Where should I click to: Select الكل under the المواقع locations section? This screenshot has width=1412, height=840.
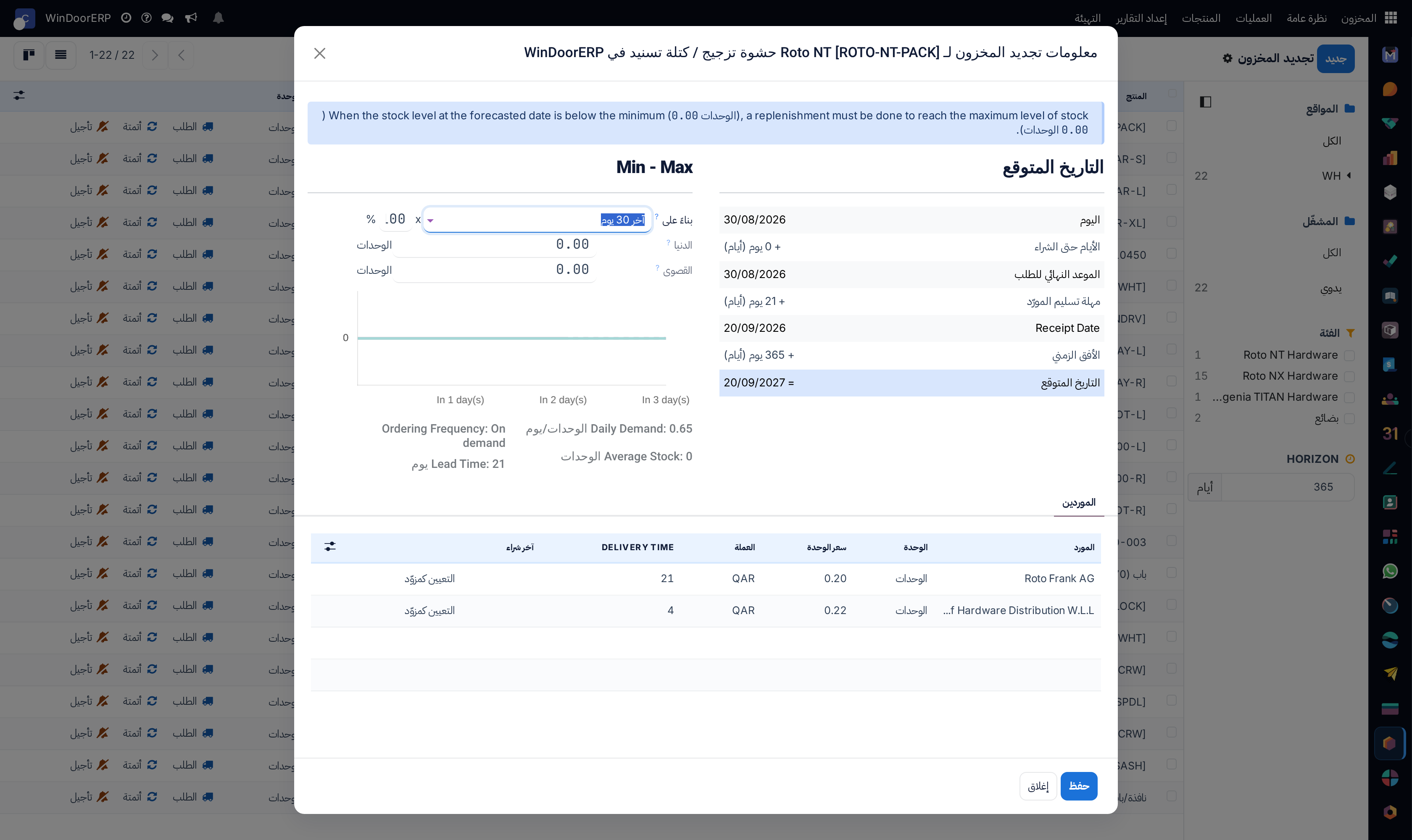1332,140
